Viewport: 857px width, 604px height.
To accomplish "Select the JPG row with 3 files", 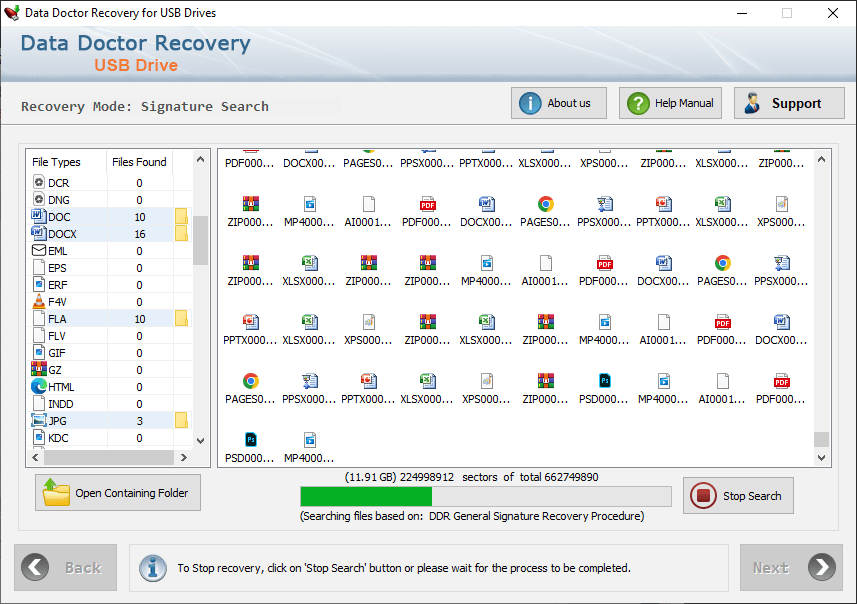I will pos(109,421).
